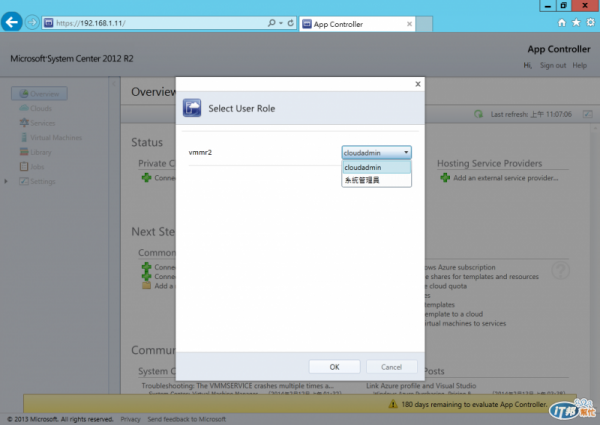The image size is (600, 425).
Task: Click Sign out link
Action: click(553, 65)
